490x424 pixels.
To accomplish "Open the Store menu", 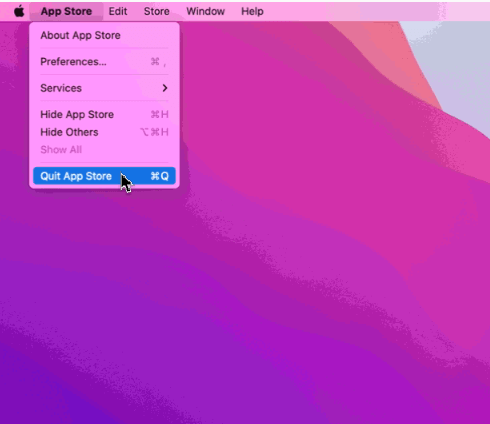I will (156, 11).
